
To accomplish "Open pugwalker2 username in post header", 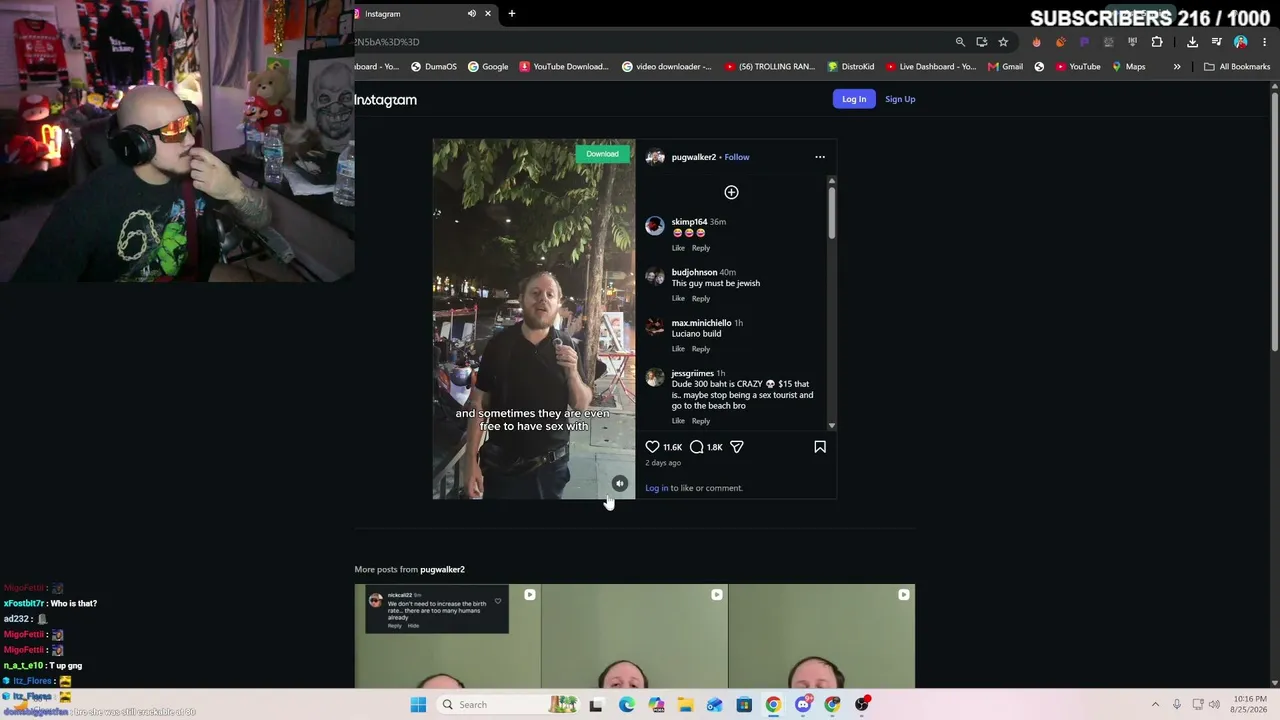I will [694, 157].
